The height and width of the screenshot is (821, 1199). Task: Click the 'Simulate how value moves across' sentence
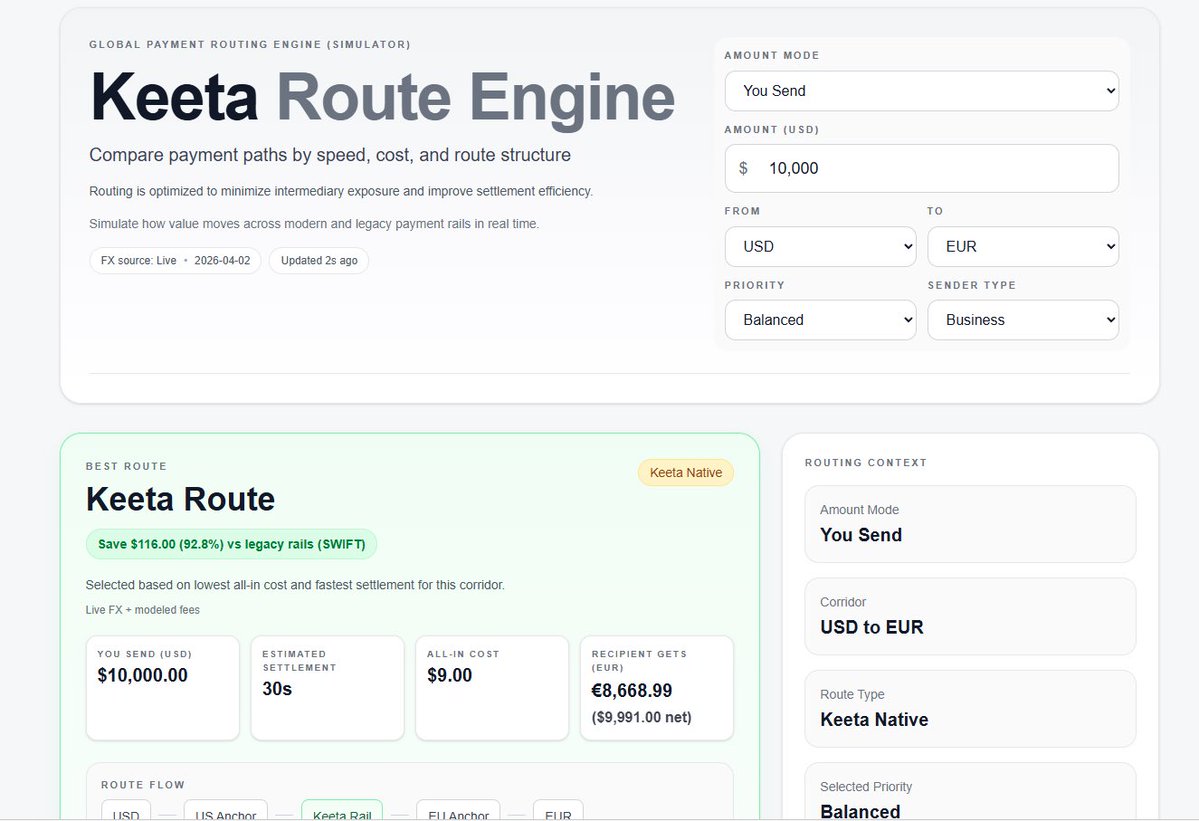tap(314, 224)
